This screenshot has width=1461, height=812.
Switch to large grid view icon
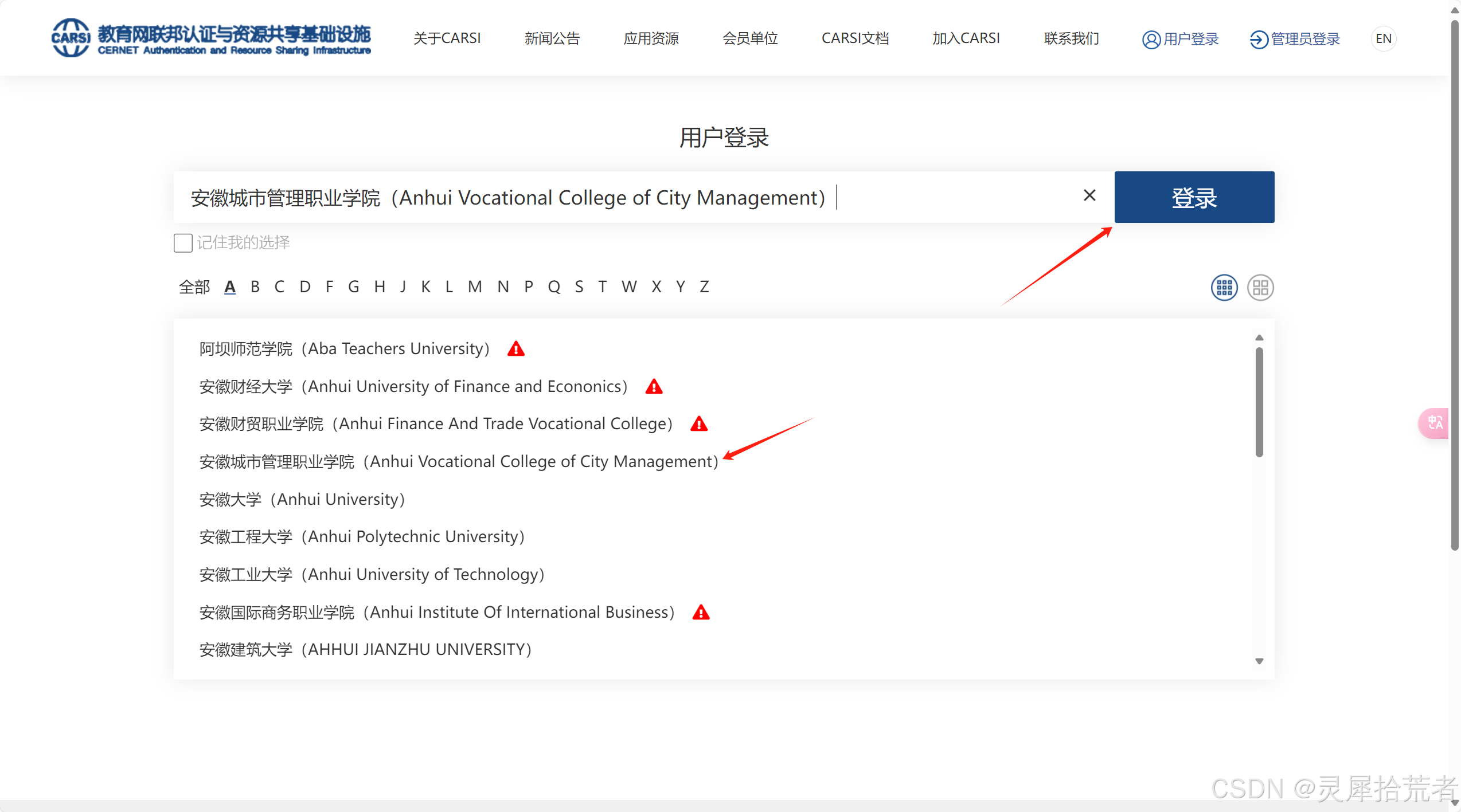tap(1260, 287)
